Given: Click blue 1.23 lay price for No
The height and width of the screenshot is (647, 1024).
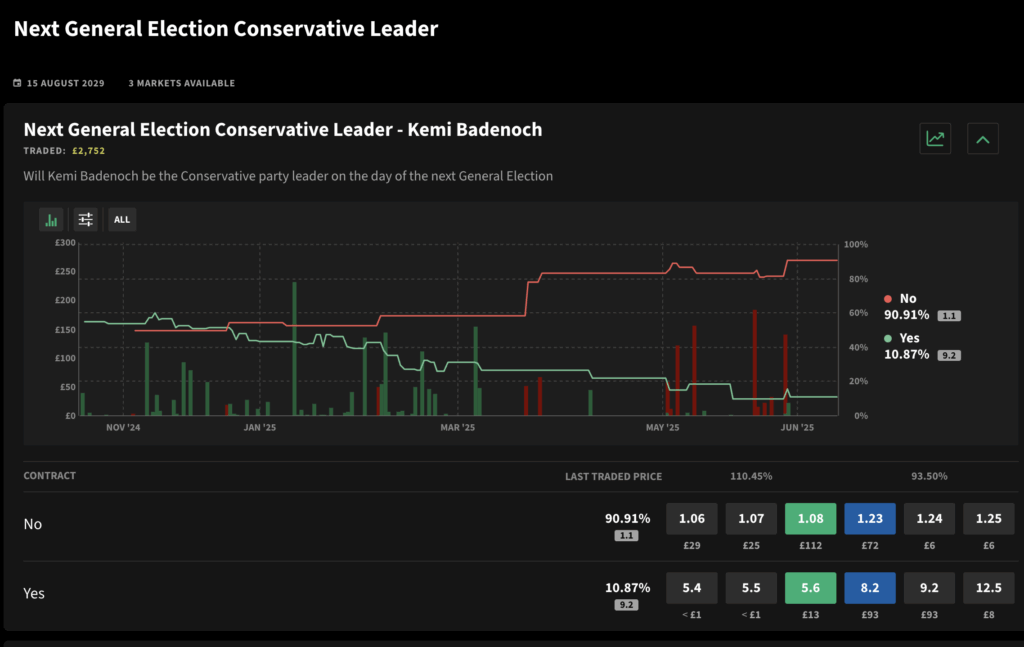Looking at the screenshot, I should click(x=870, y=518).
